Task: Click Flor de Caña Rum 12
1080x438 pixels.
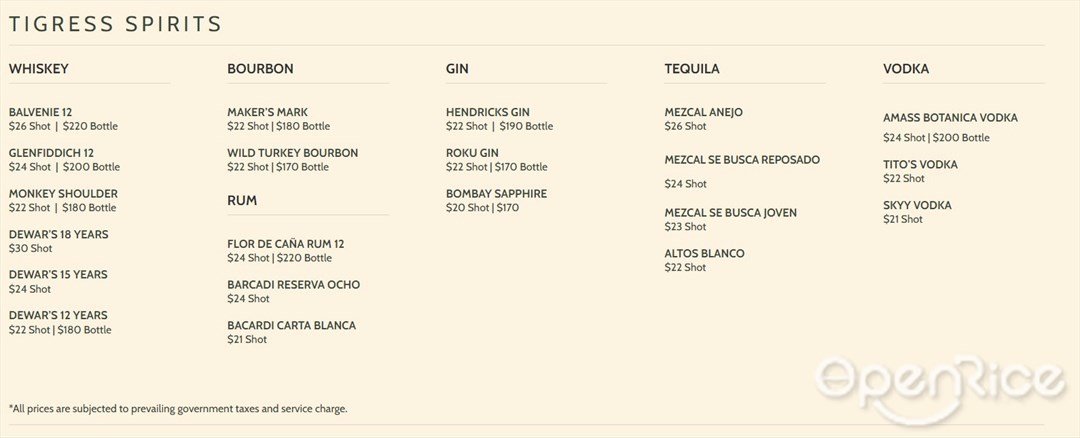Action: [x=286, y=244]
